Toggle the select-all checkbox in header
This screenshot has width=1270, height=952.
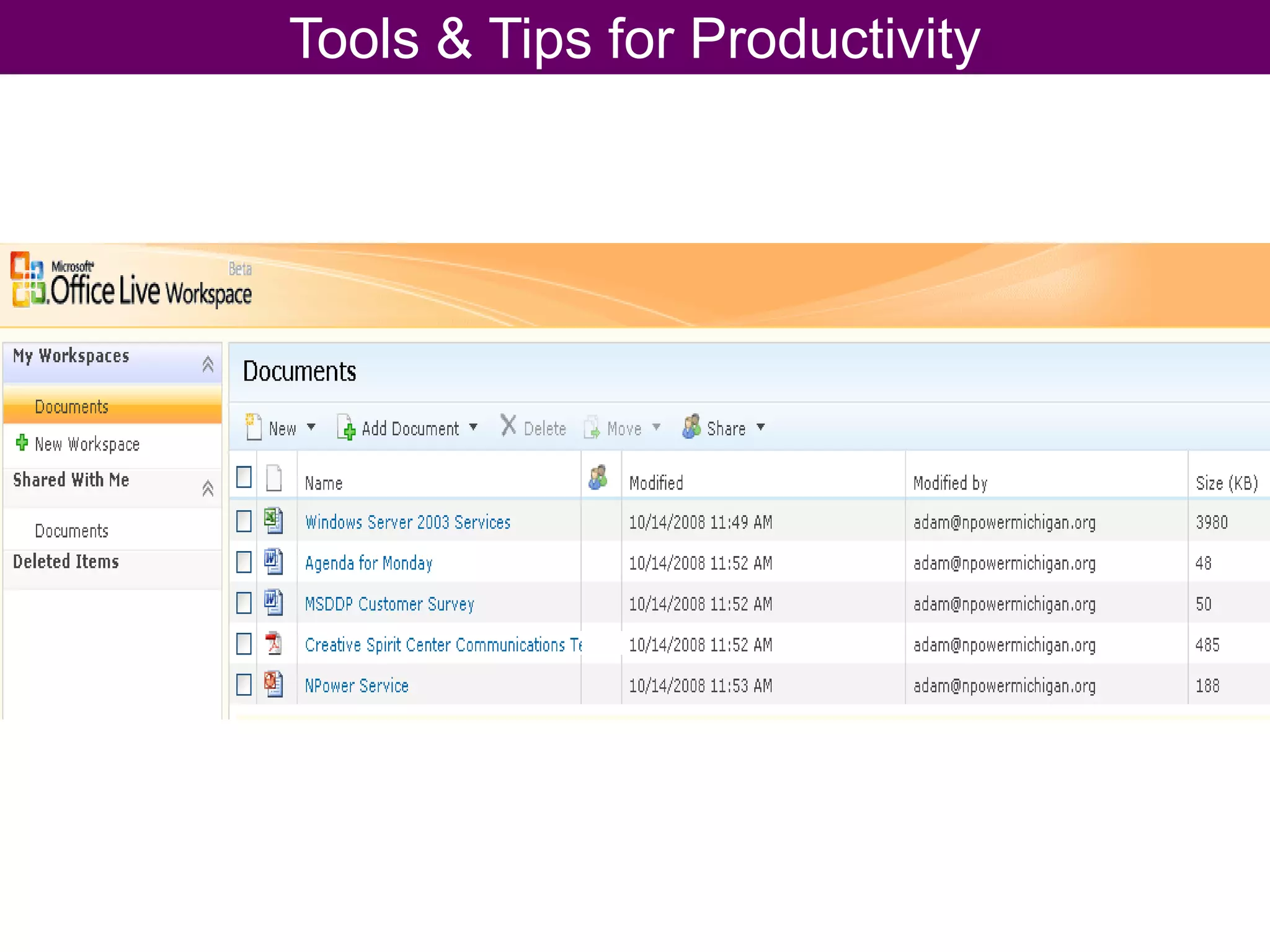point(244,478)
